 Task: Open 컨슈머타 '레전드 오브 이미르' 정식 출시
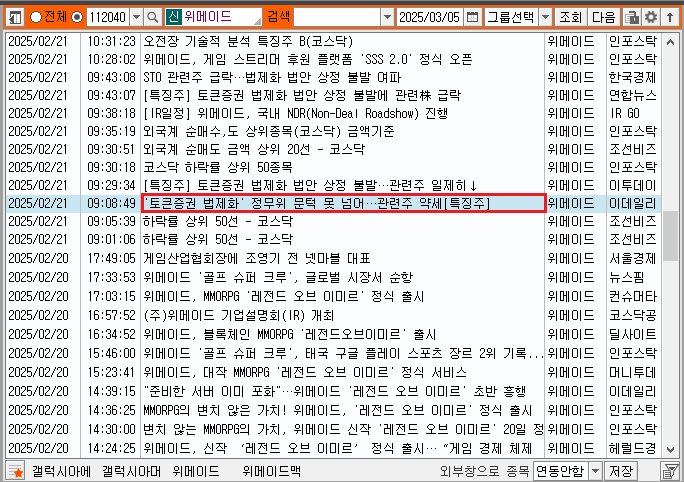click(284, 296)
